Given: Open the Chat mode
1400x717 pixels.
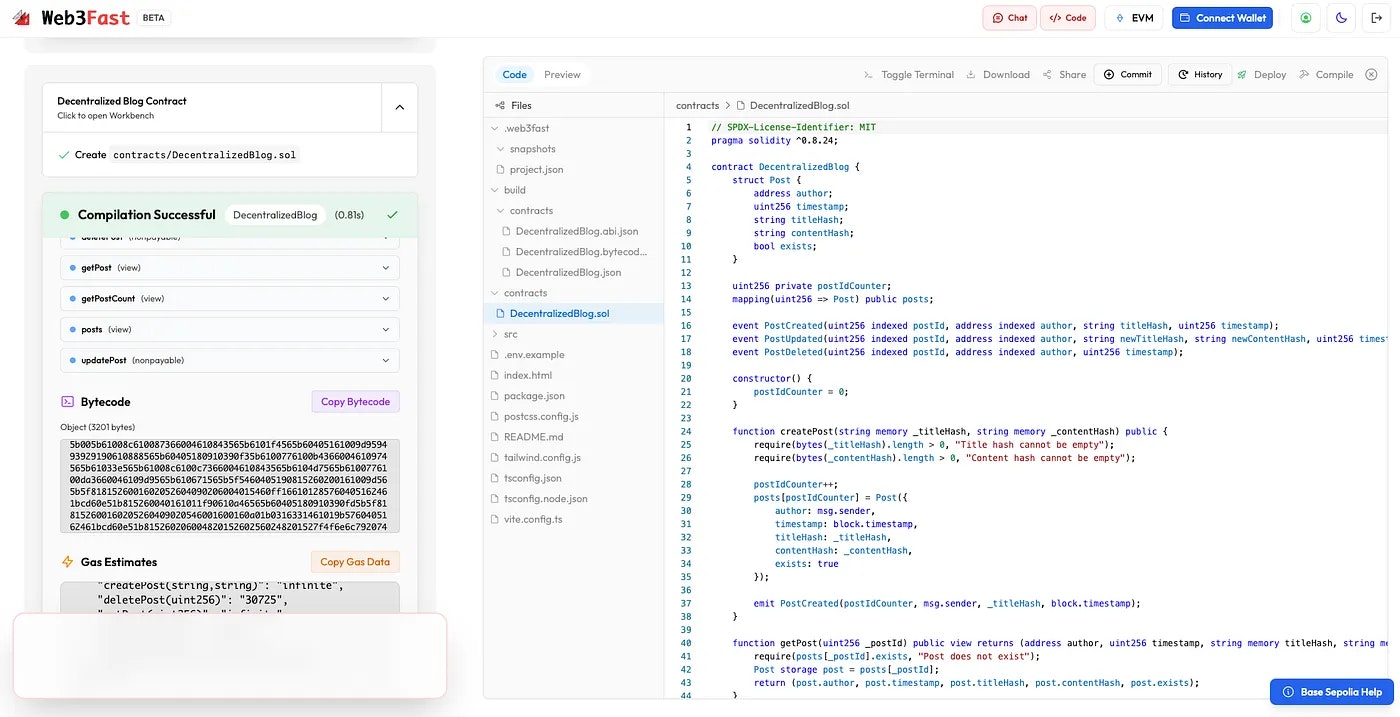Looking at the screenshot, I should [1009, 18].
